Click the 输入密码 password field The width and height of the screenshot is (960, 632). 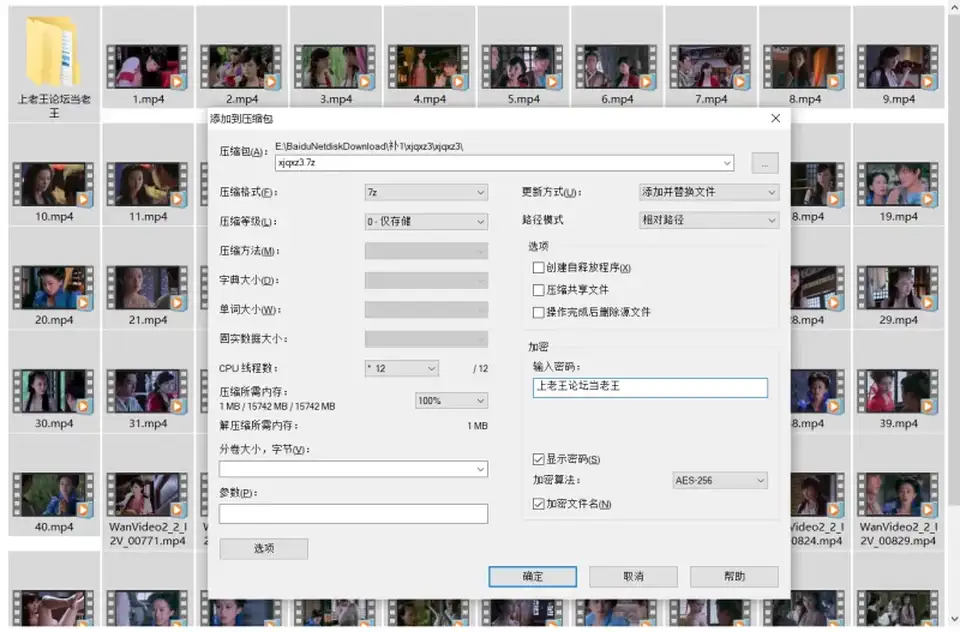[650, 388]
